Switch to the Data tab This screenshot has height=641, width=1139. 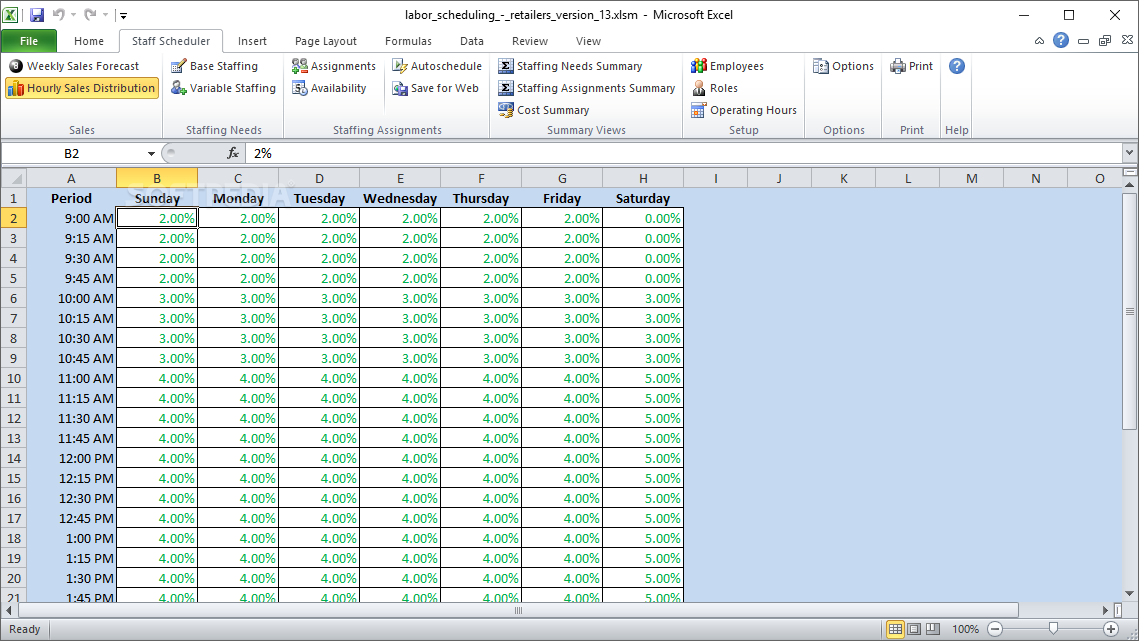[471, 41]
